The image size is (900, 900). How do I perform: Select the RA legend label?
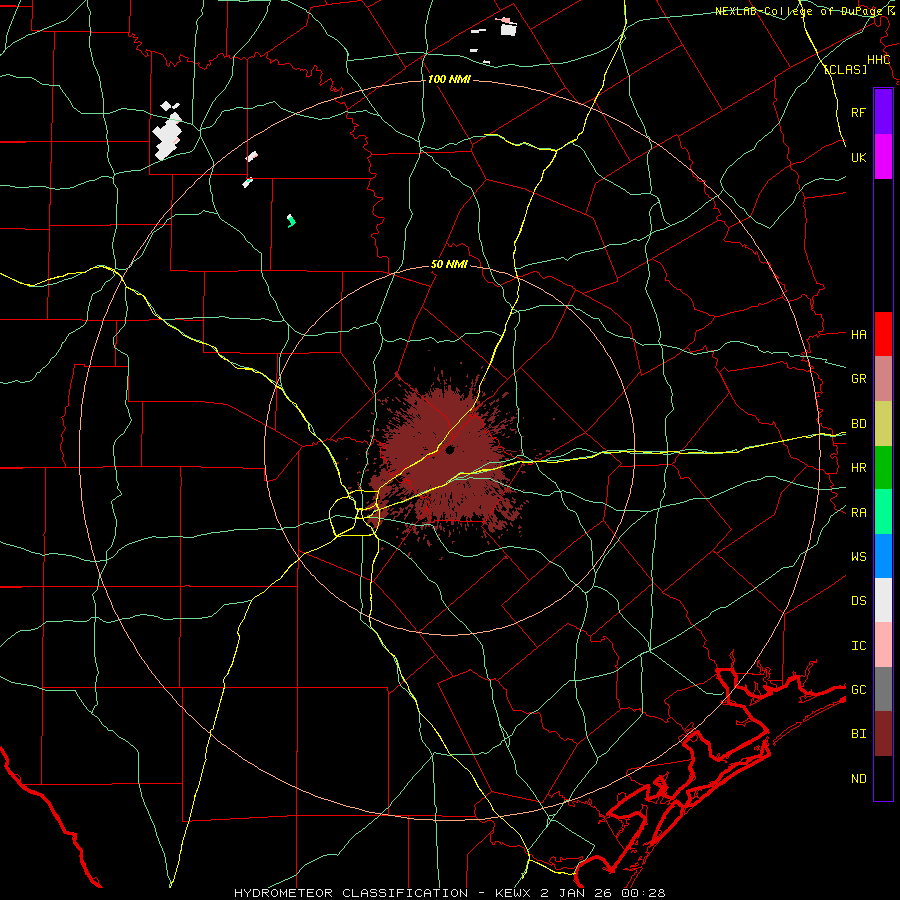click(x=859, y=513)
